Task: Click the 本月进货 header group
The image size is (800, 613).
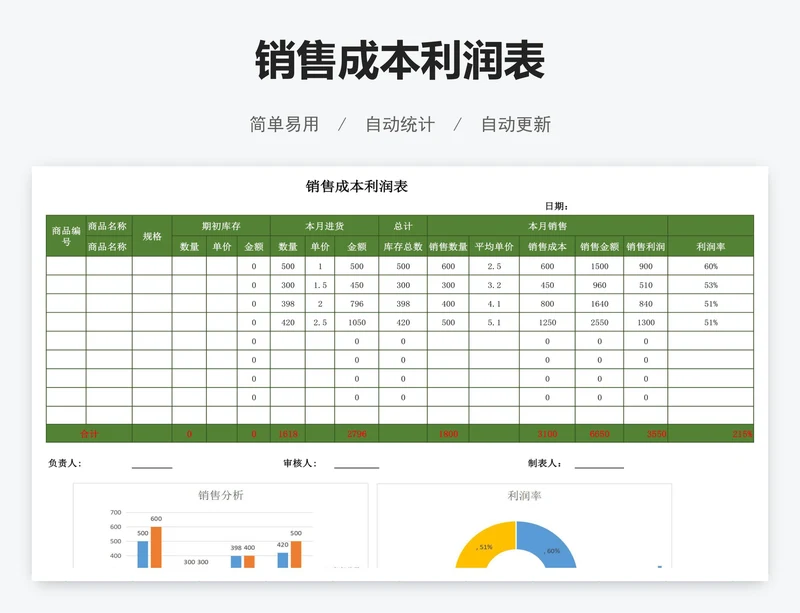Action: pos(325,226)
